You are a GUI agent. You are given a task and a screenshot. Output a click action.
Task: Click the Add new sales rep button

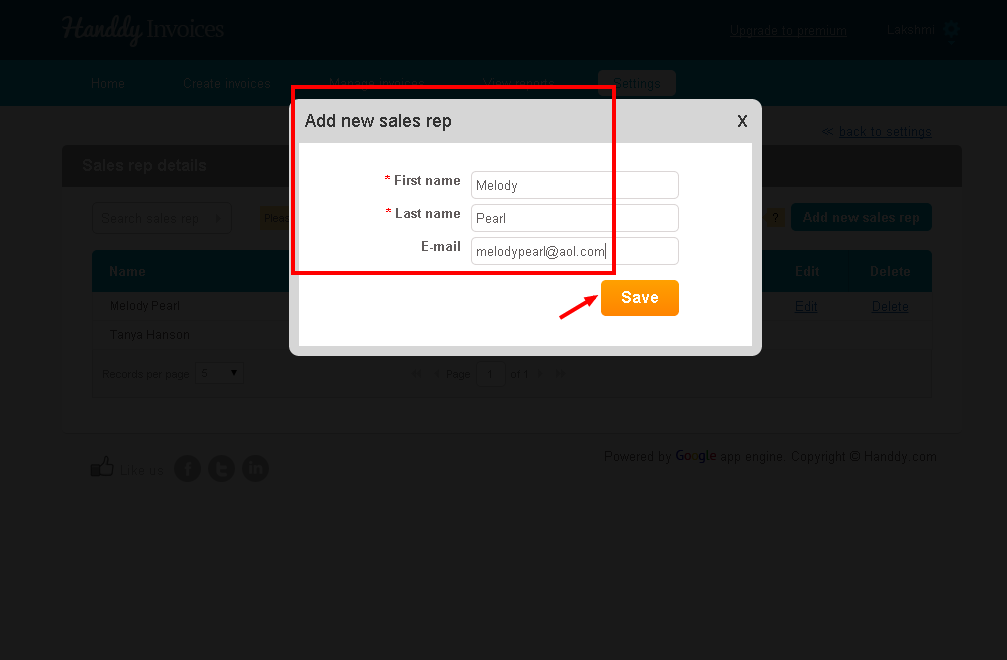pos(861,217)
